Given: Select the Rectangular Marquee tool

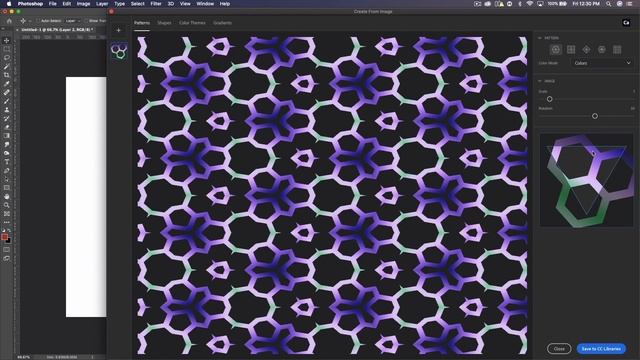Looking at the screenshot, I should coord(7,49).
